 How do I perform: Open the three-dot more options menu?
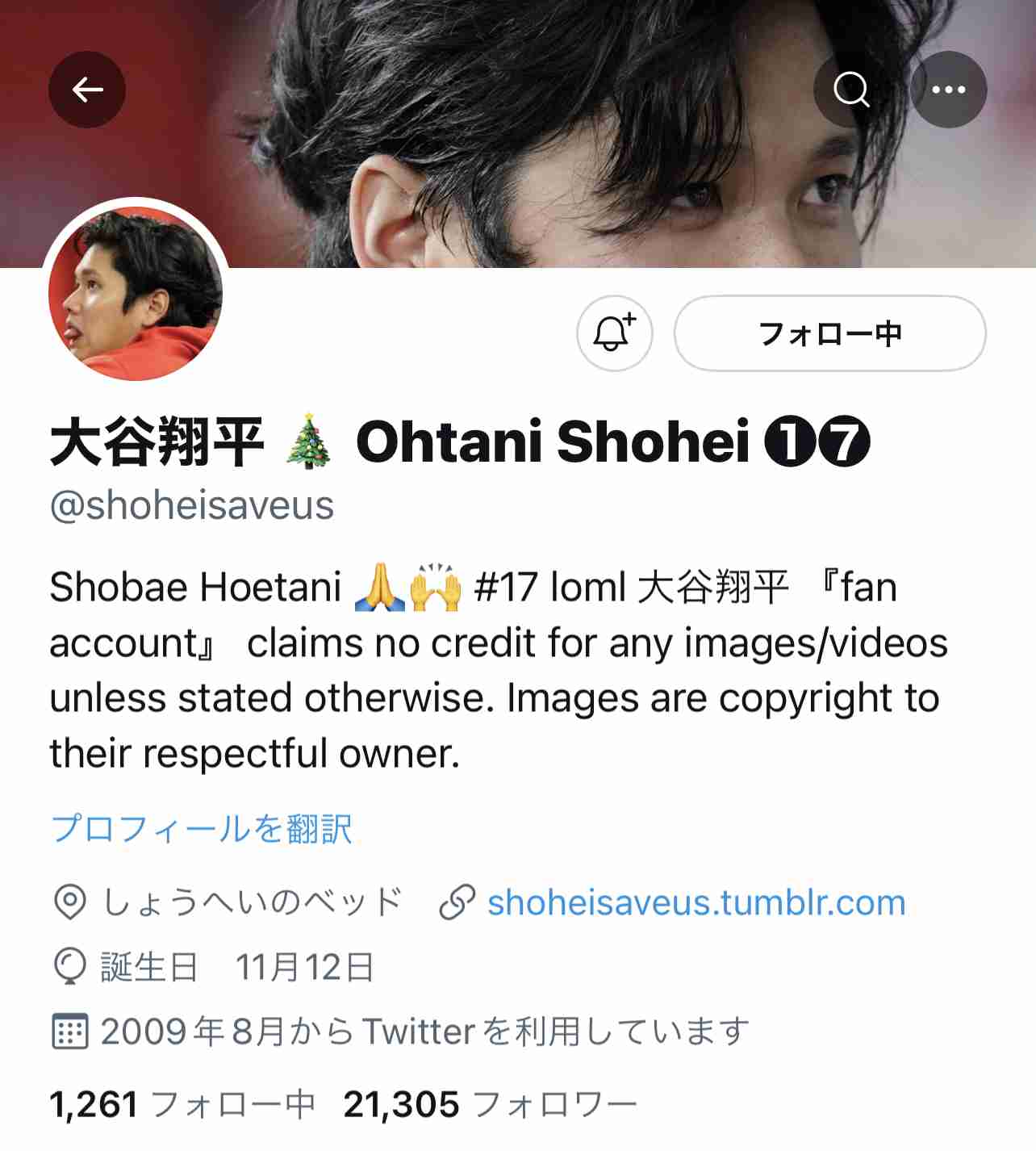pos(949,90)
